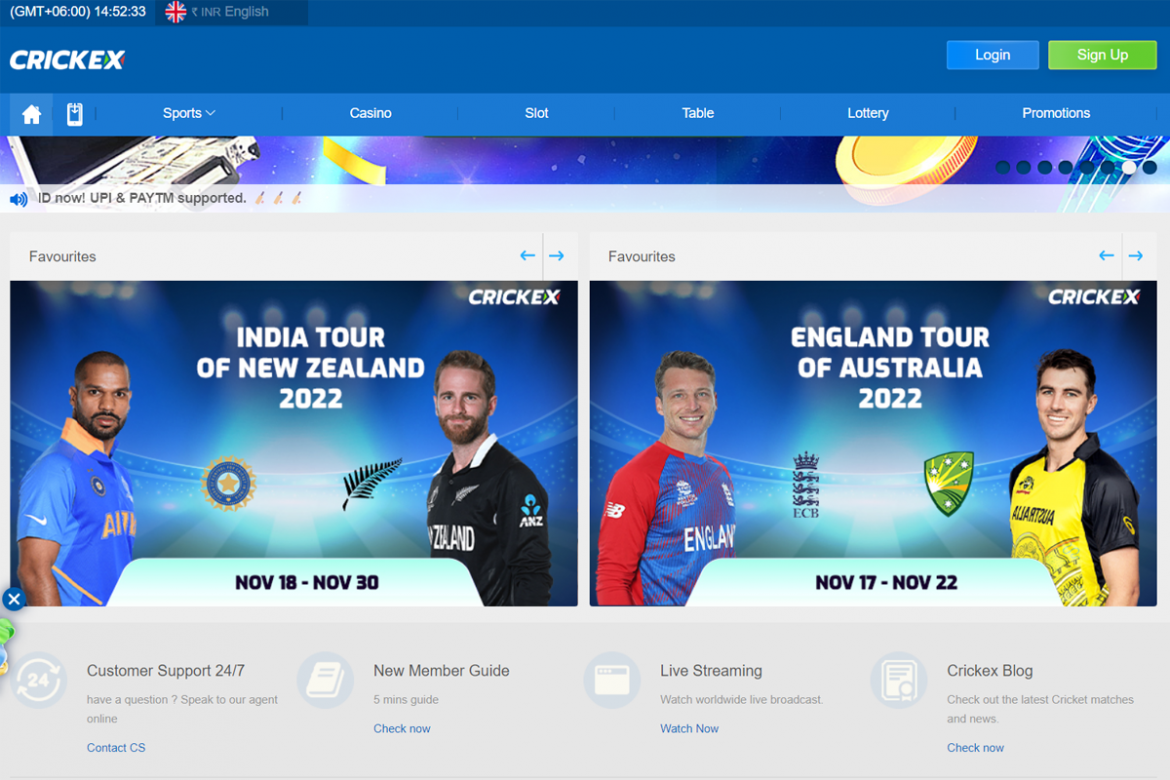Open the Promotions menu item

[x=1056, y=113]
